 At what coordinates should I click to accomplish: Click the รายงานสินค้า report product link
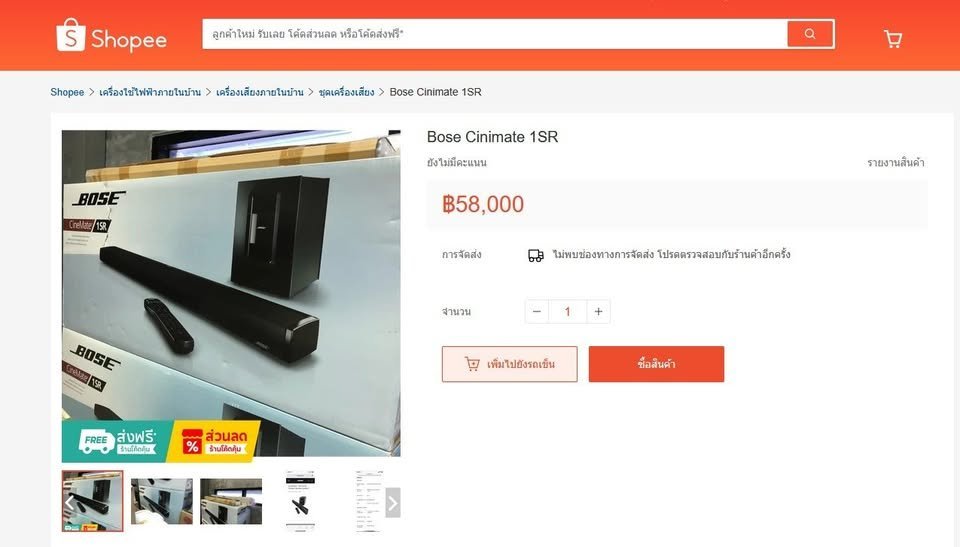click(896, 162)
